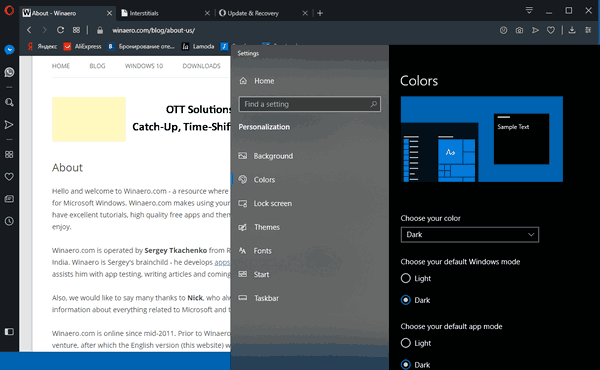600x370 pixels.
Task: Close the Update & Recovery tab
Action: (305, 13)
